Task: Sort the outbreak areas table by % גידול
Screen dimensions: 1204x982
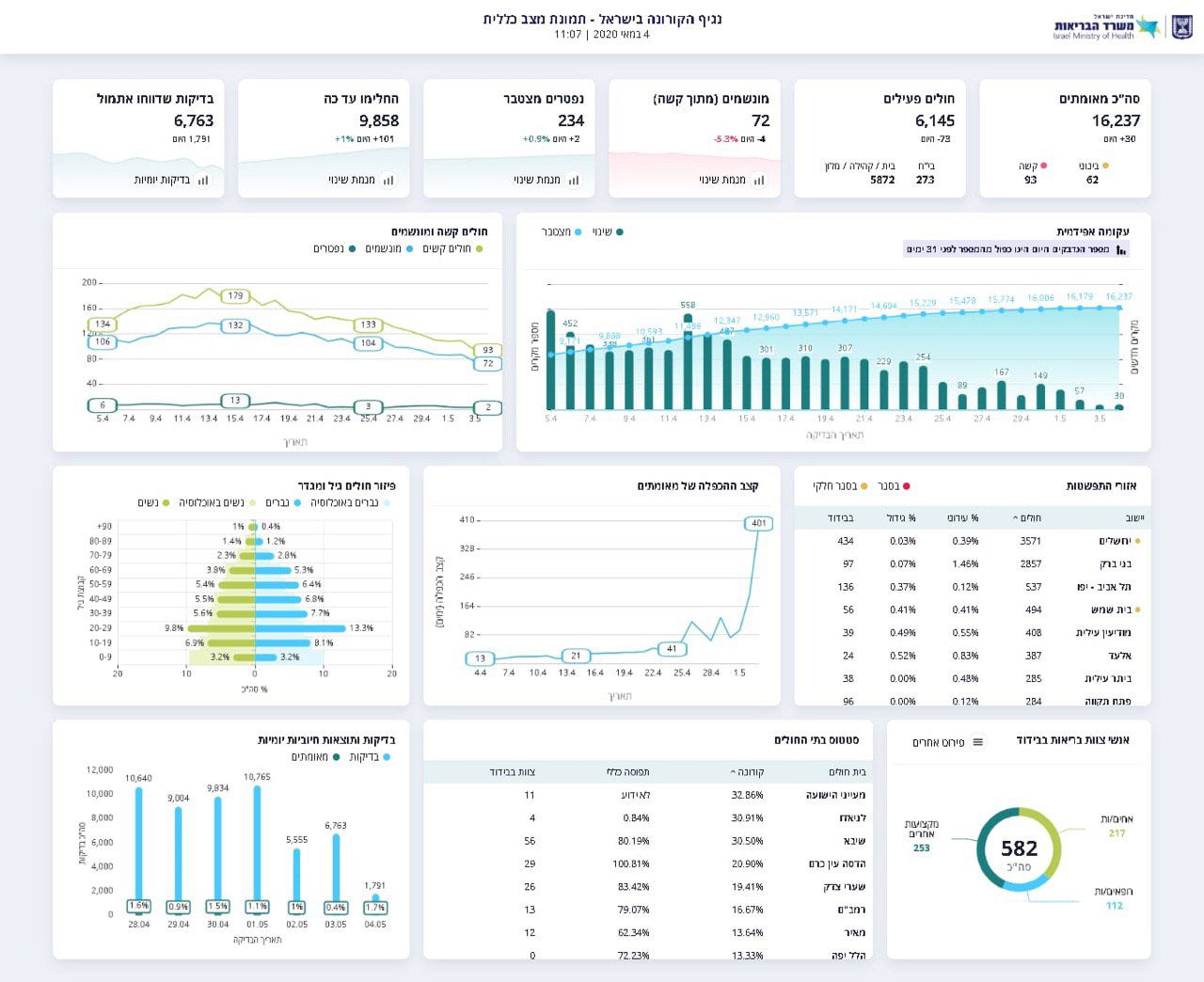Action: pos(900,517)
